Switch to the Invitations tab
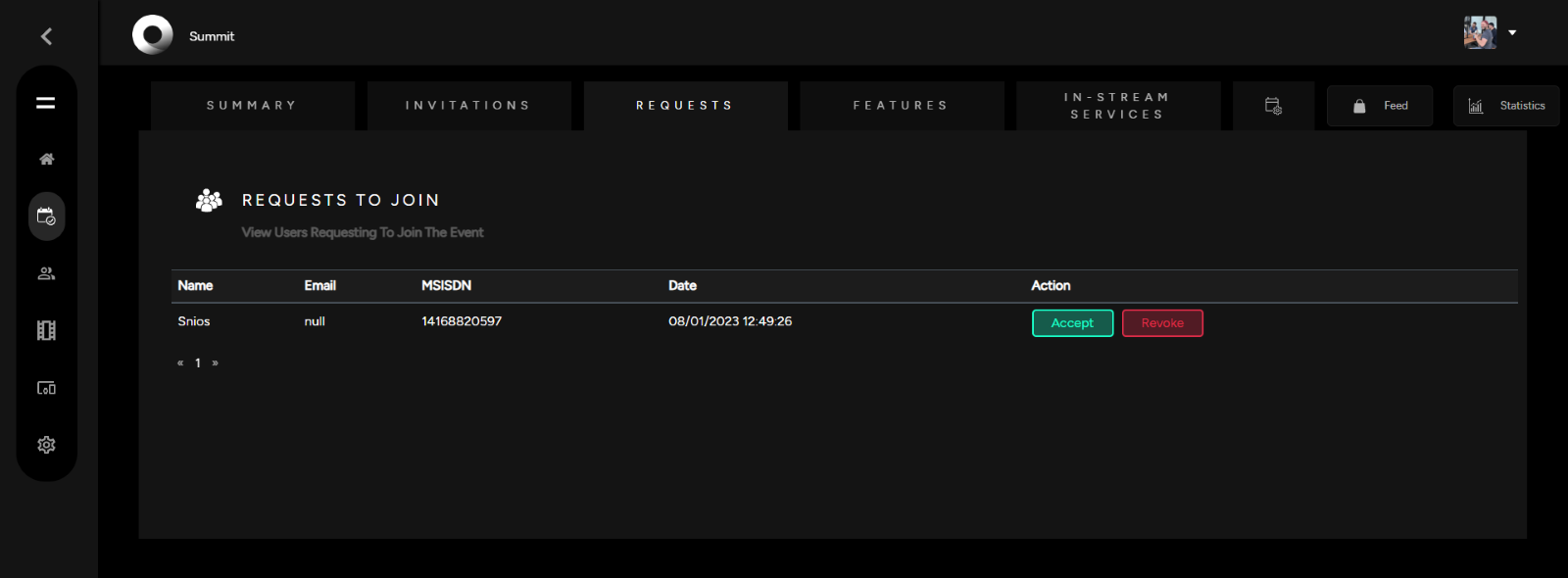1568x578 pixels. point(468,106)
